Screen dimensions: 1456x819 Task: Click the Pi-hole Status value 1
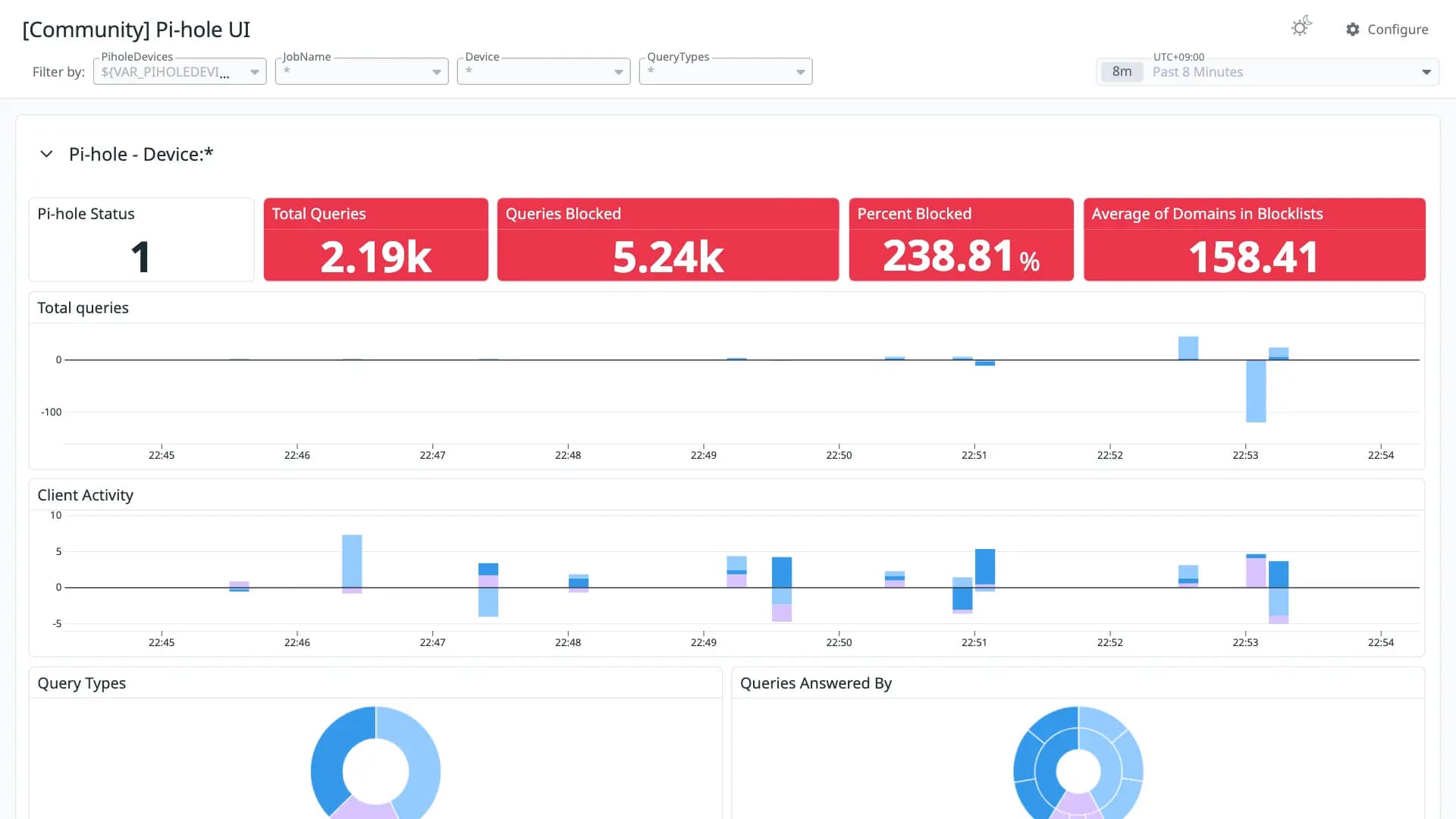(x=141, y=256)
